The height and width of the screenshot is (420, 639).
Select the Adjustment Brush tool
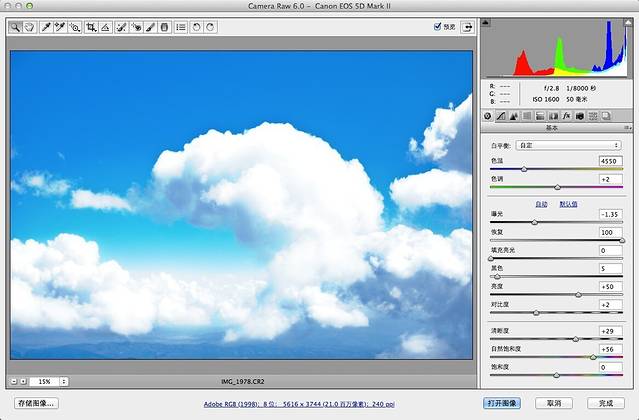click(x=150, y=28)
